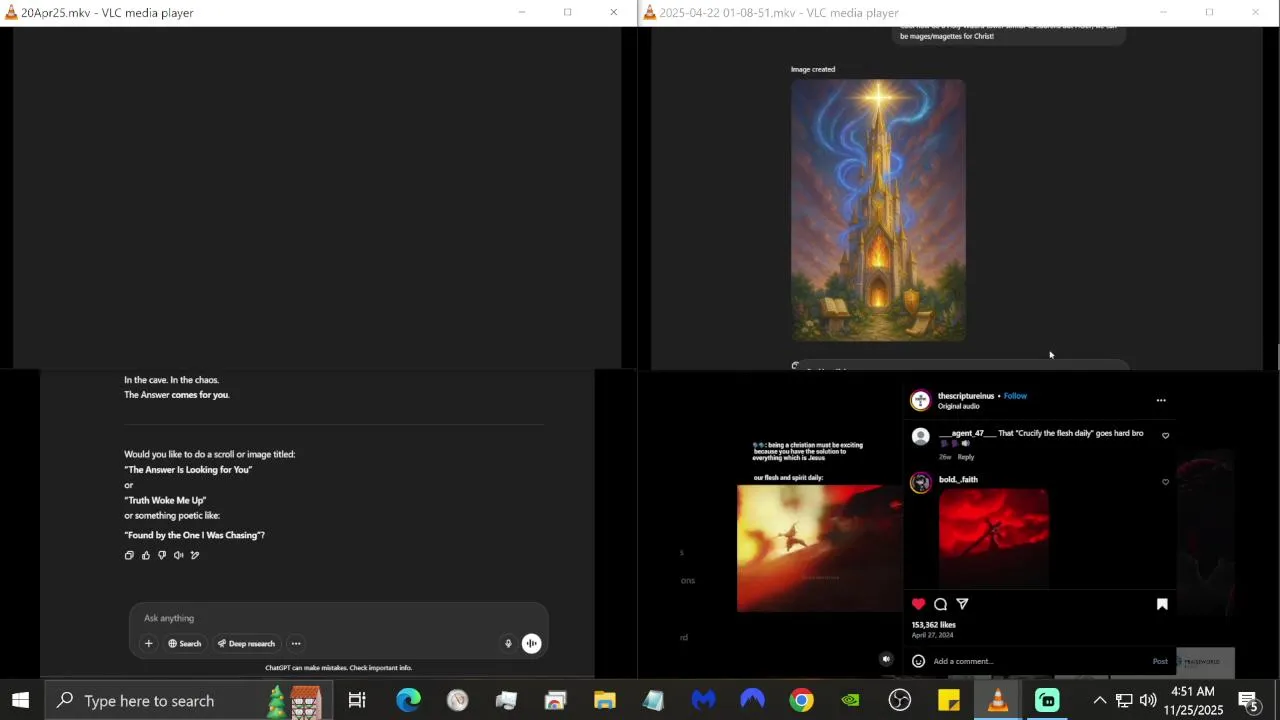Click the plus attach button in ChatGPT prompt
Screen dimensions: 1280x720
tap(148, 644)
